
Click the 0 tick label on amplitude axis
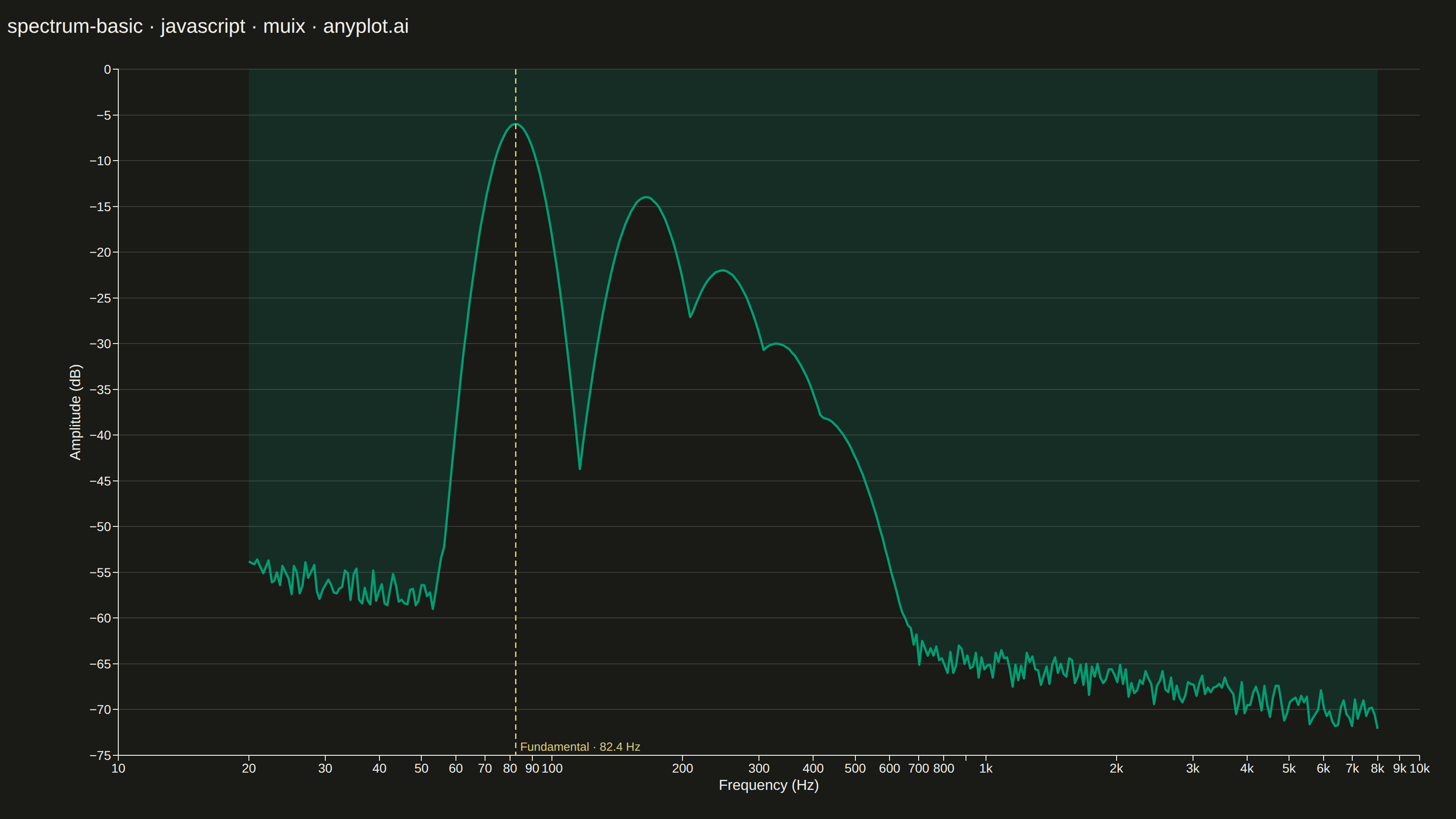(107, 70)
